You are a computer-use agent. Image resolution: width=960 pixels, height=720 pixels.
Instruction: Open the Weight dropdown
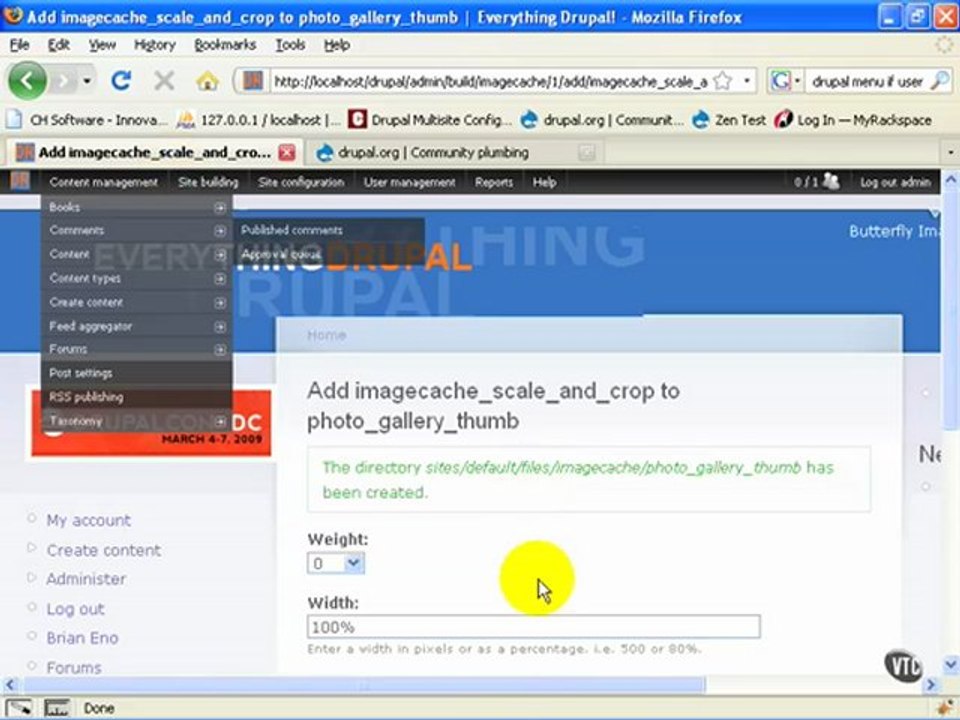(x=336, y=563)
